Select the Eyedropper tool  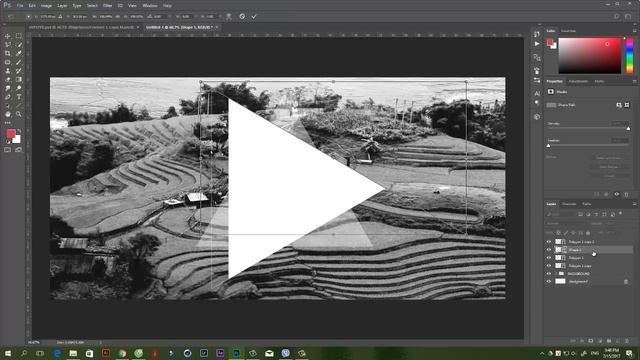(x=19, y=53)
